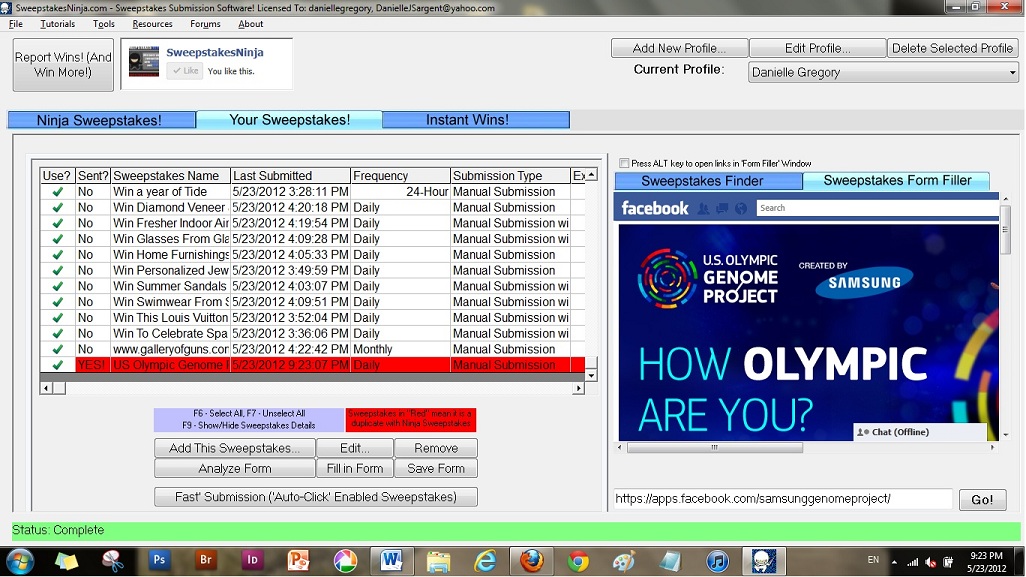
Task: Click the SweepstakesNinja page thumbnail
Action: [x=144, y=62]
